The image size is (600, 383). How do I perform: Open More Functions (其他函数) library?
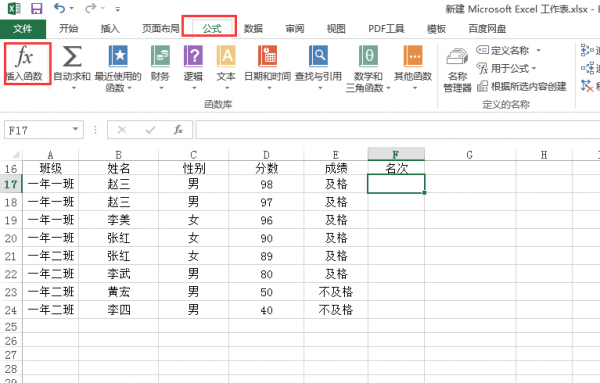click(413, 63)
